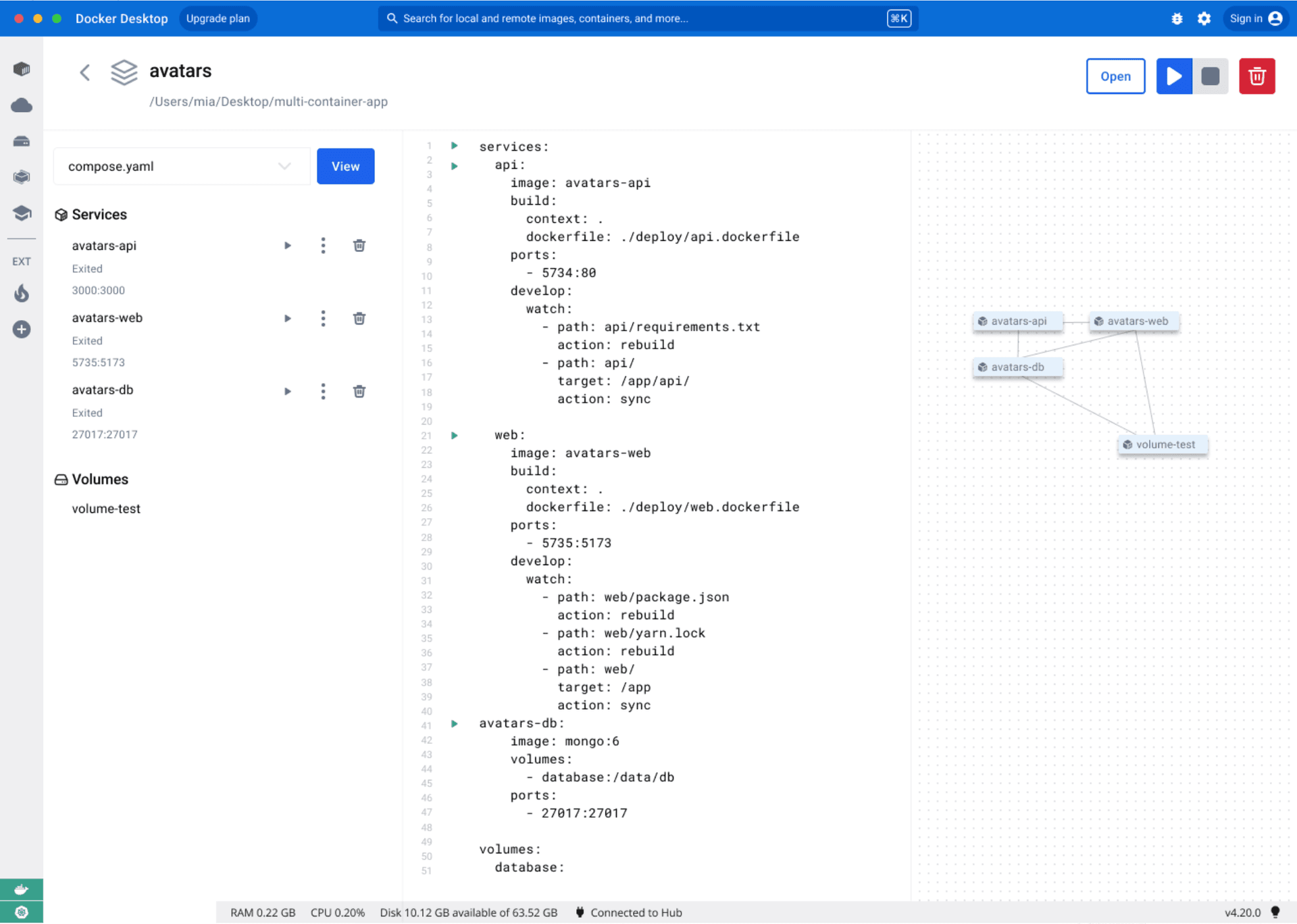Click the Upgrade plan button
Image resolution: width=1297 pixels, height=924 pixels.
point(218,19)
